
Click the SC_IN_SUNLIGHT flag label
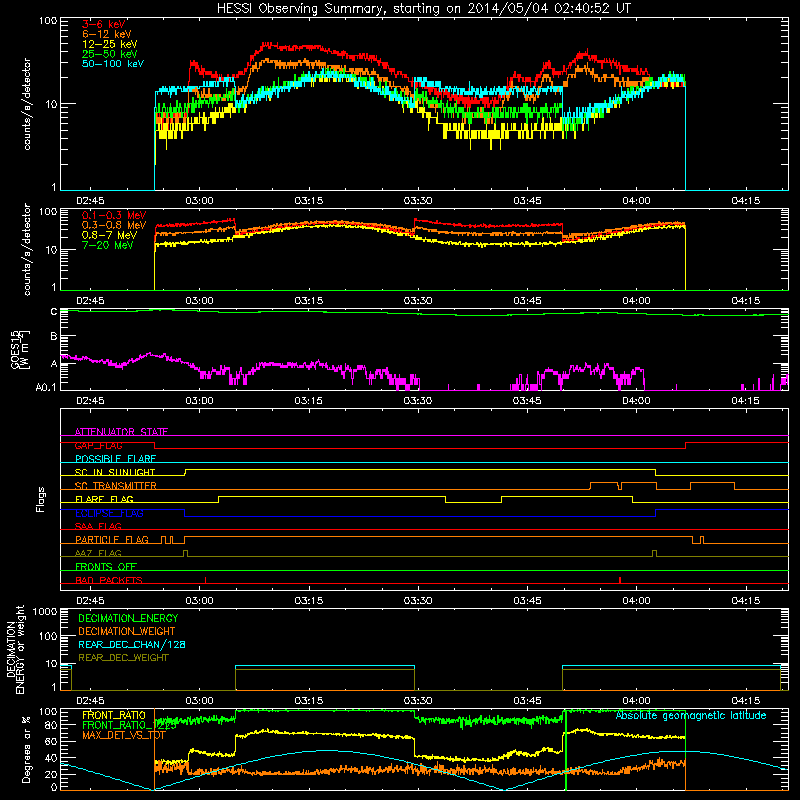click(115, 472)
